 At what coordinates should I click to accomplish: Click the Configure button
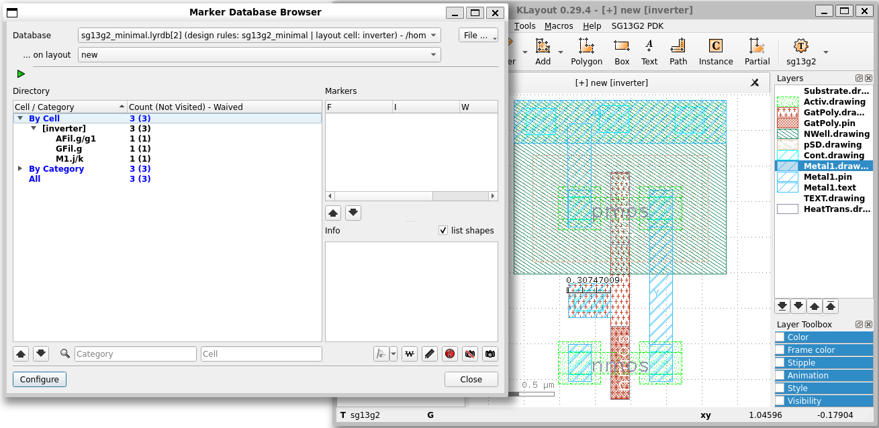40,380
